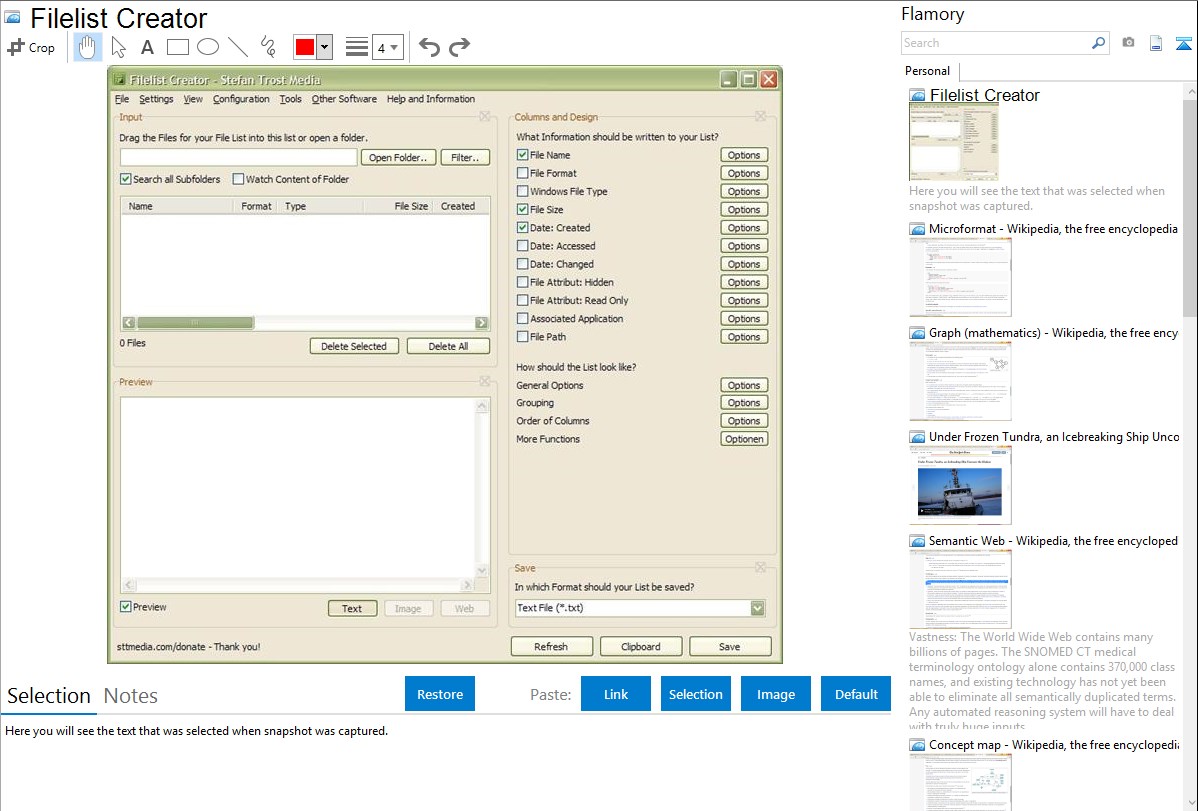Click the Refresh button
Image resolution: width=1198 pixels, height=811 pixels.
[551, 647]
